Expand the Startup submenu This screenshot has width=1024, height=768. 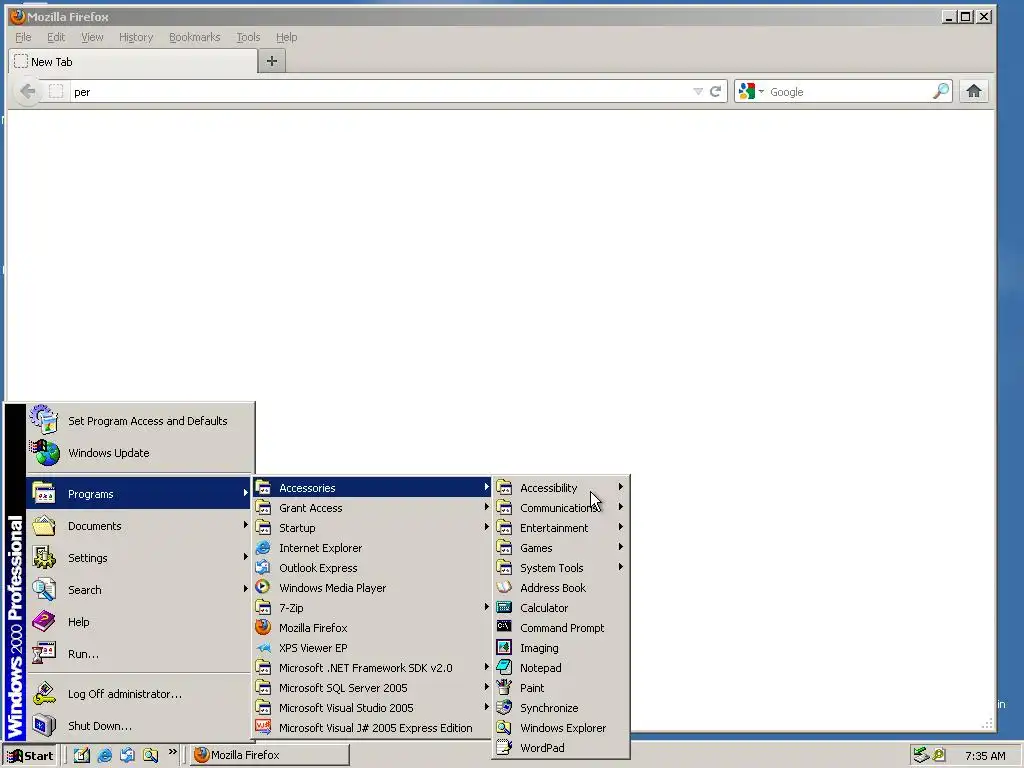coord(372,528)
